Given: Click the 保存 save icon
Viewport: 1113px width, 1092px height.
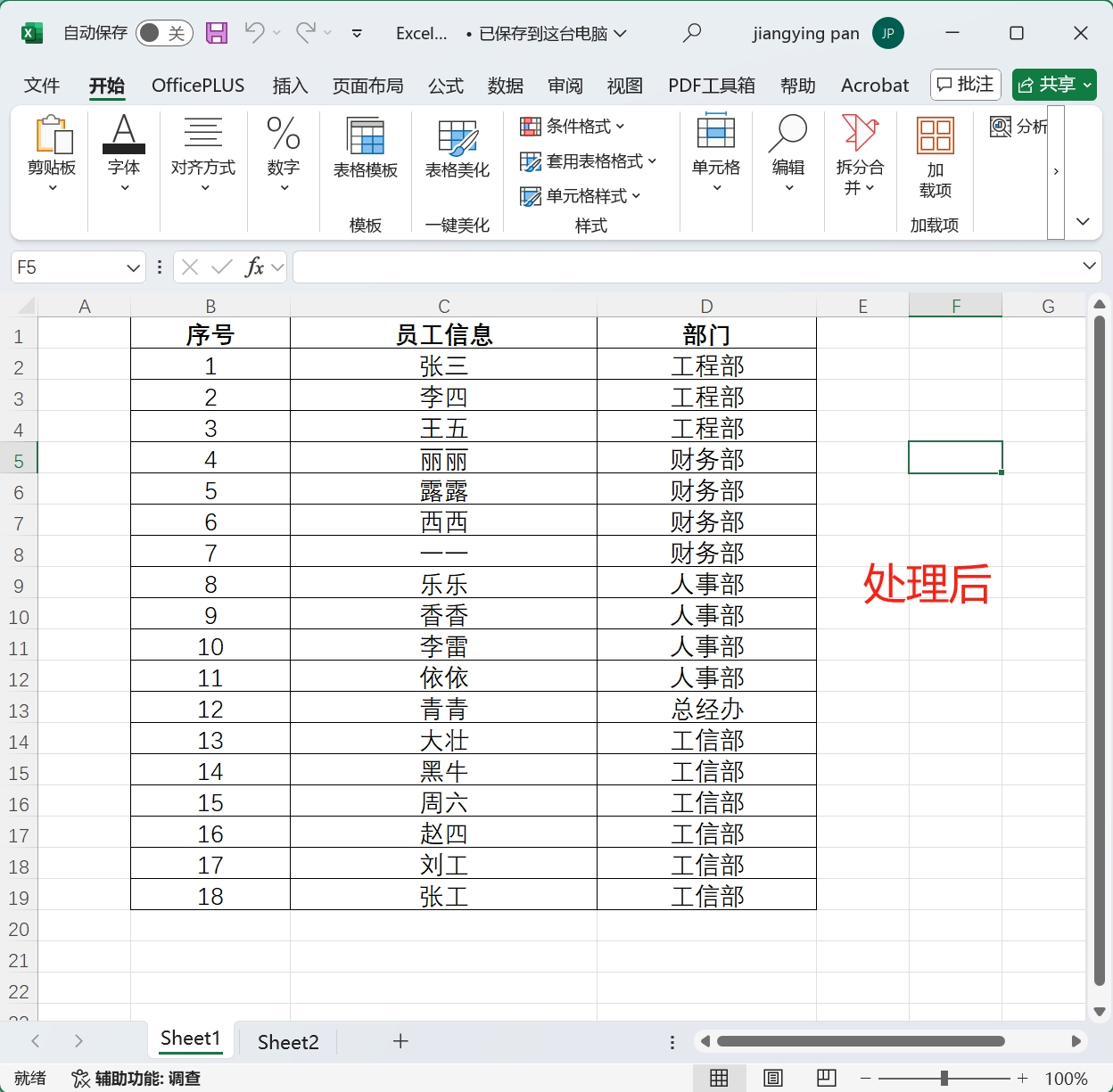Looking at the screenshot, I should (x=216, y=33).
